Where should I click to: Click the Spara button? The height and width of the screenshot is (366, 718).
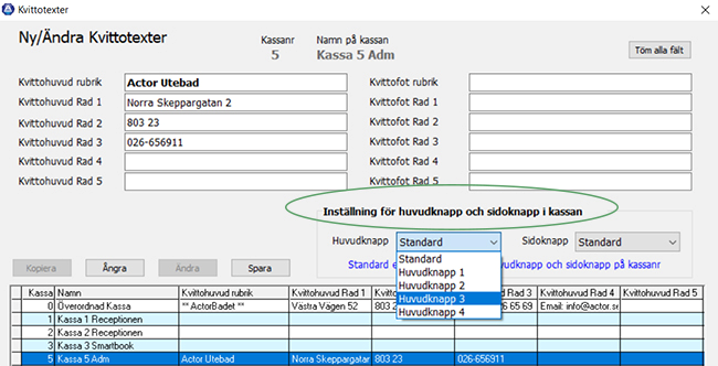click(x=260, y=268)
